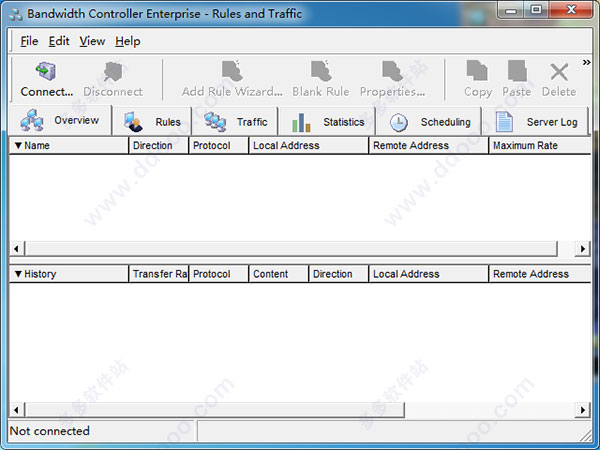Click the rules list left scroll arrow
600x450 pixels.
[16, 249]
